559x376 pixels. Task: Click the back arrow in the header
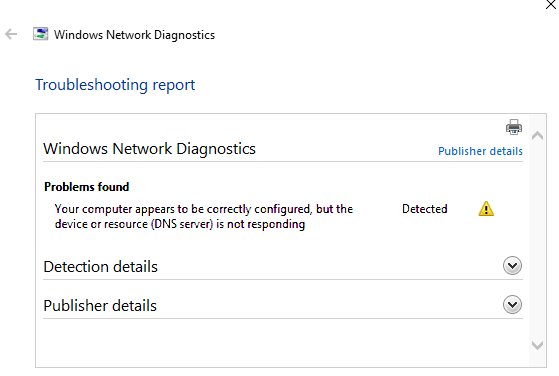(11, 34)
